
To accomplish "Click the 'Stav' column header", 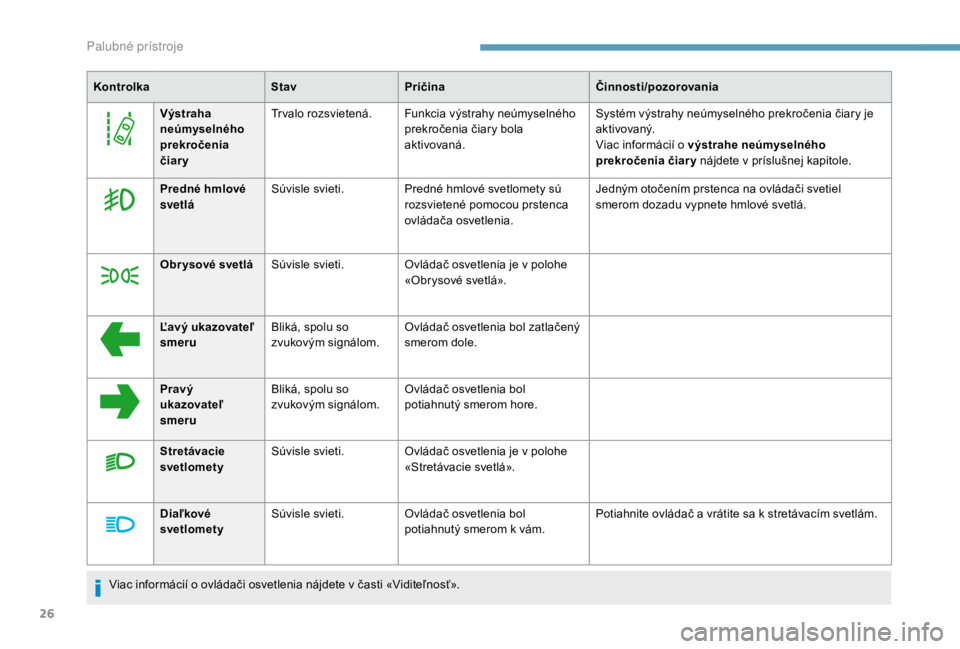I will coord(283,86).
